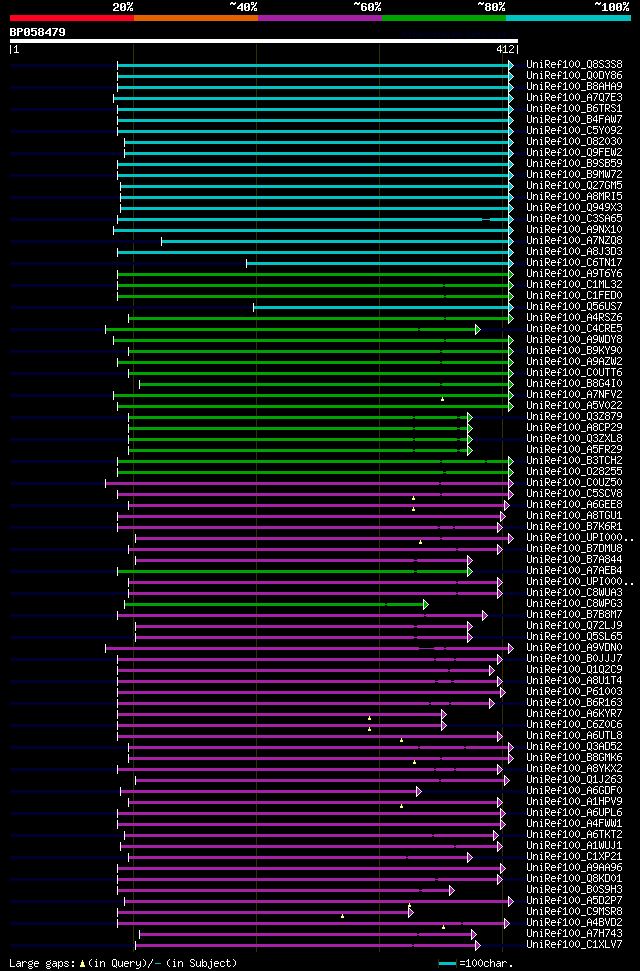Image resolution: width=640 pixels, height=971 pixels.
Task: Choose the UniRef100_B3TCH2 label
Action: [574, 461]
